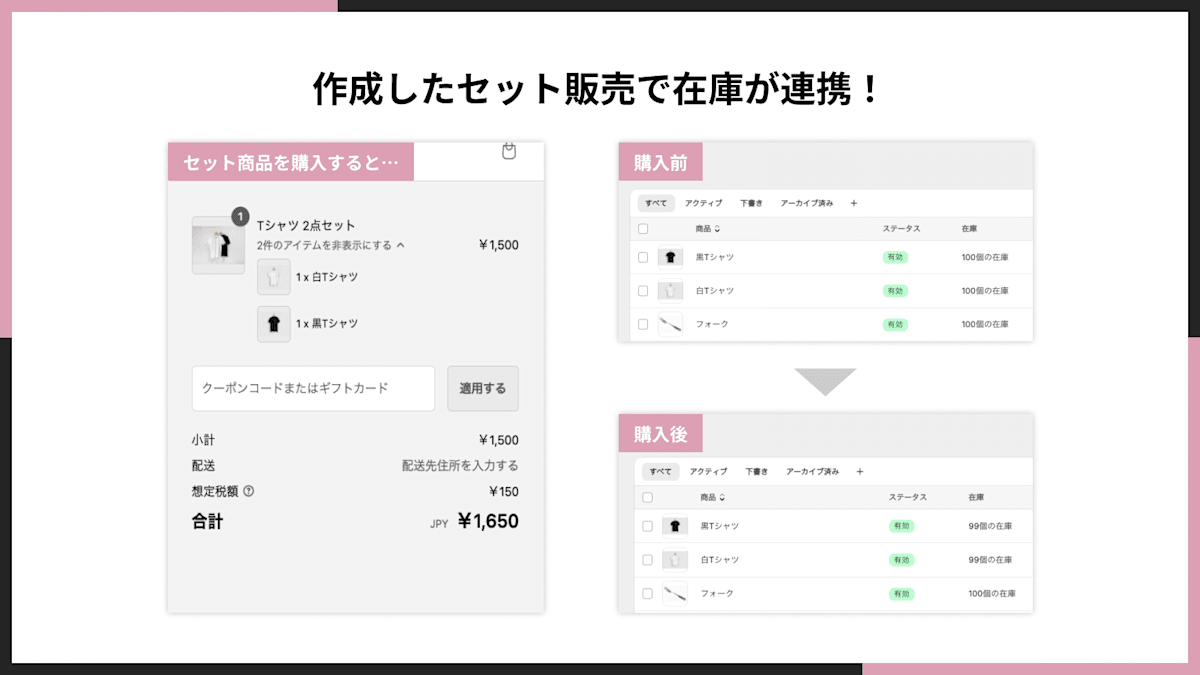Click 有効 badge of 黒Tシャツ in 購入前

(x=895, y=258)
